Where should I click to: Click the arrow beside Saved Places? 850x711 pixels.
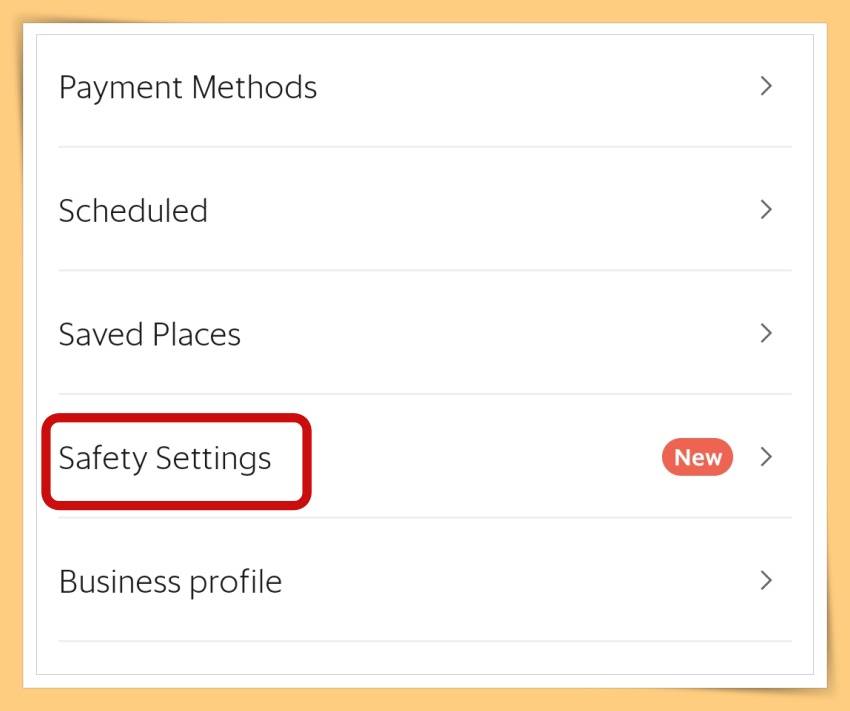click(x=766, y=333)
